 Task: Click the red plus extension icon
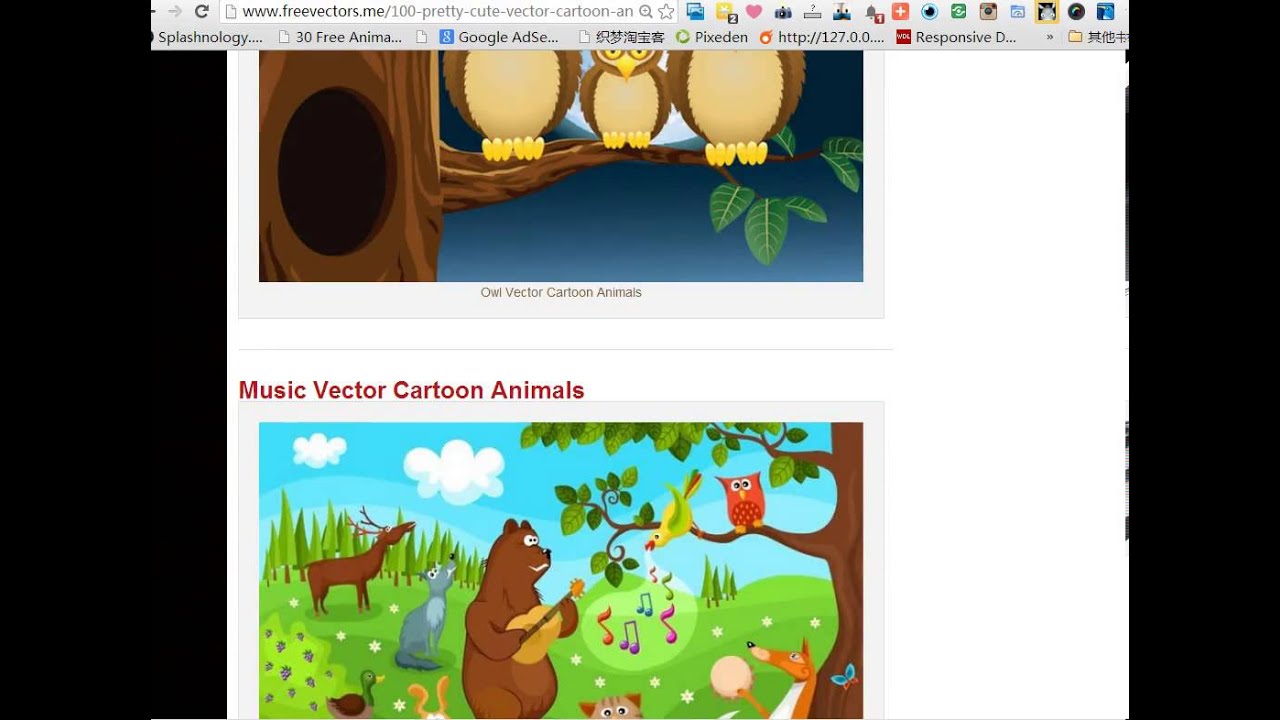[900, 12]
